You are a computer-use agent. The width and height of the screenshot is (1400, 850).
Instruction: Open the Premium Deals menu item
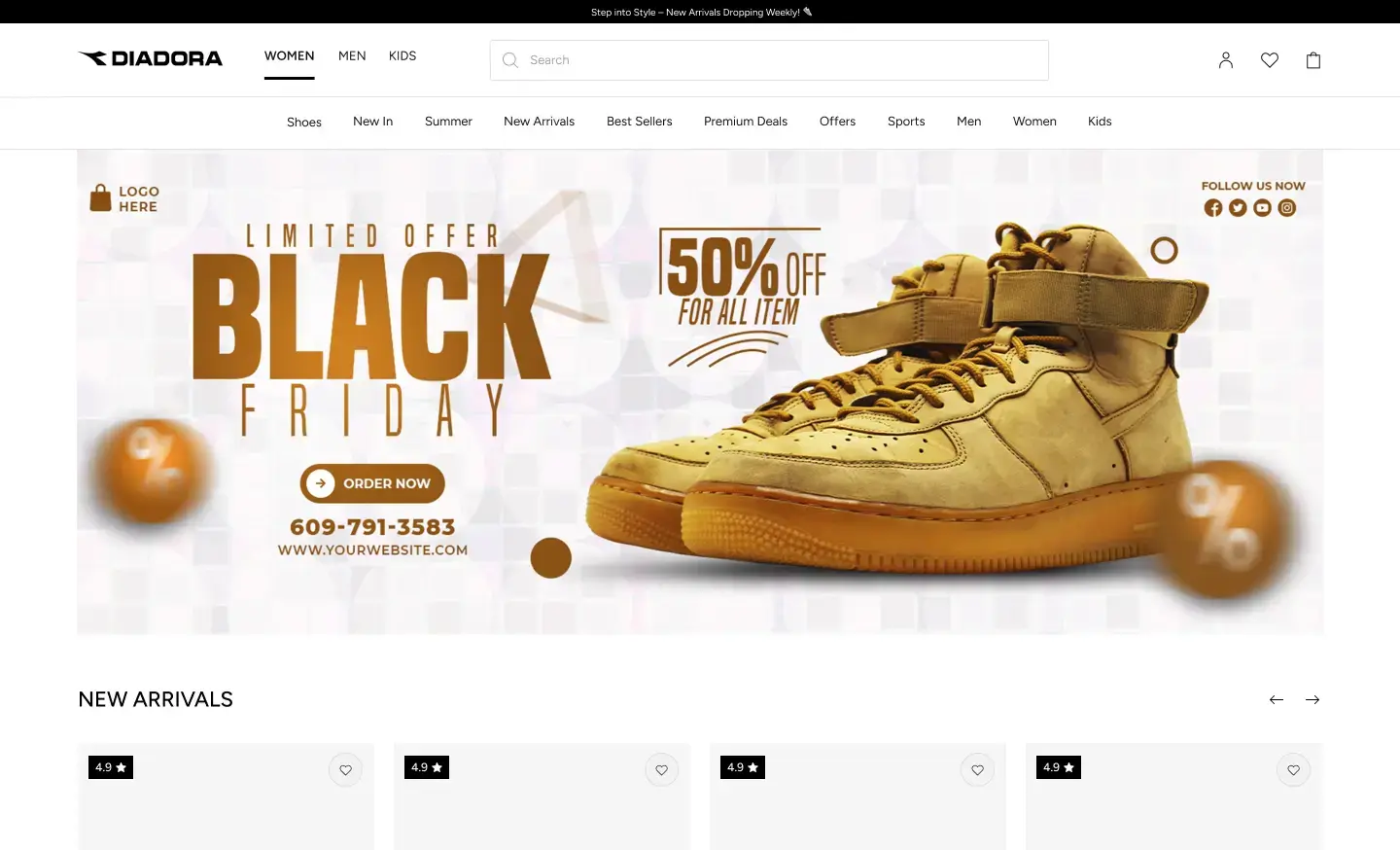[x=746, y=122]
